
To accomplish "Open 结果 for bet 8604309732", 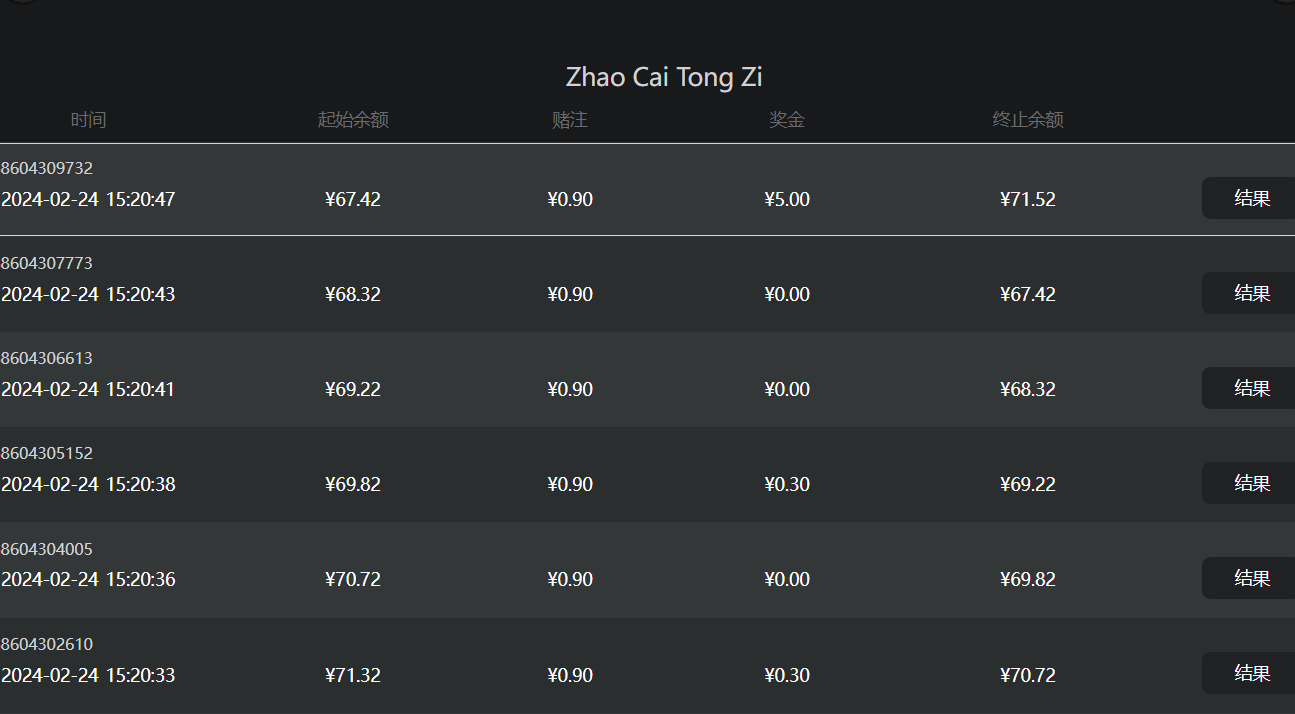I will point(1248,198).
